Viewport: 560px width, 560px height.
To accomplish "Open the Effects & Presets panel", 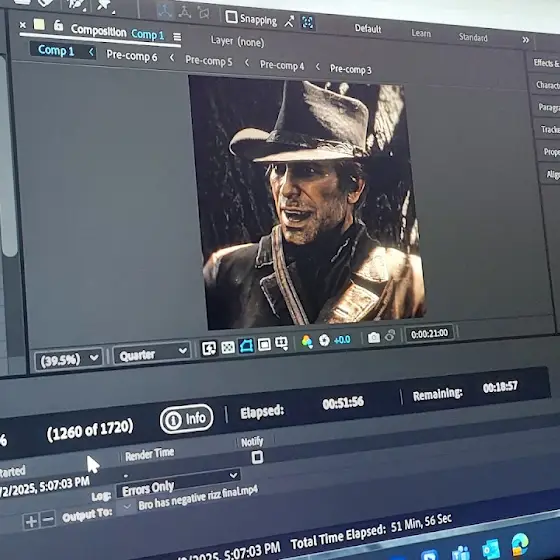I will coord(546,63).
